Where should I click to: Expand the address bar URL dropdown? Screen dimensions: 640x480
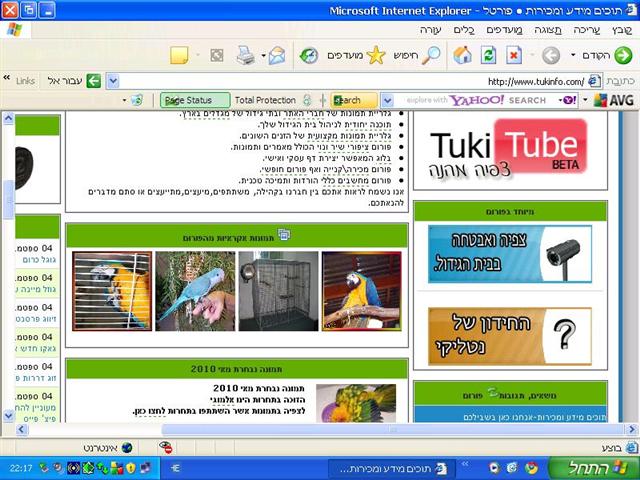pyautogui.click(x=113, y=81)
